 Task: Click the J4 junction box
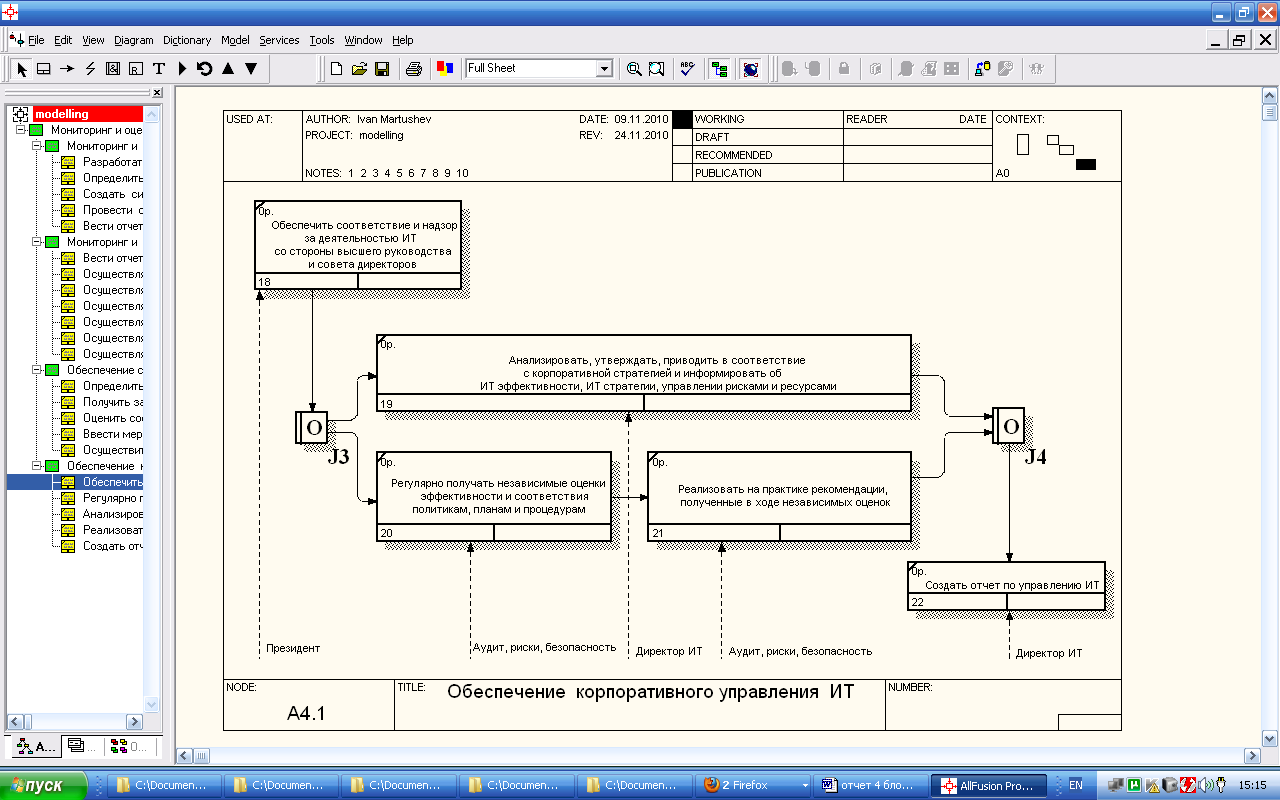tap(1009, 426)
